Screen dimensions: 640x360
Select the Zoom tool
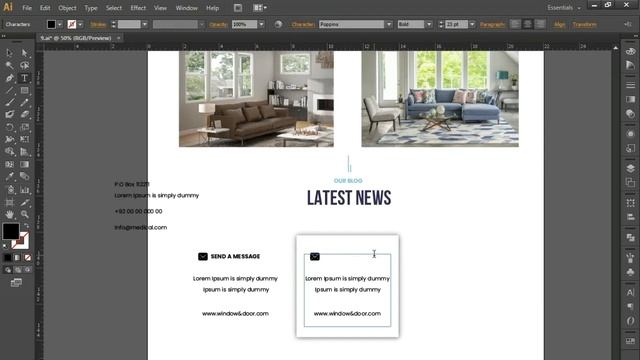click(x=24, y=214)
